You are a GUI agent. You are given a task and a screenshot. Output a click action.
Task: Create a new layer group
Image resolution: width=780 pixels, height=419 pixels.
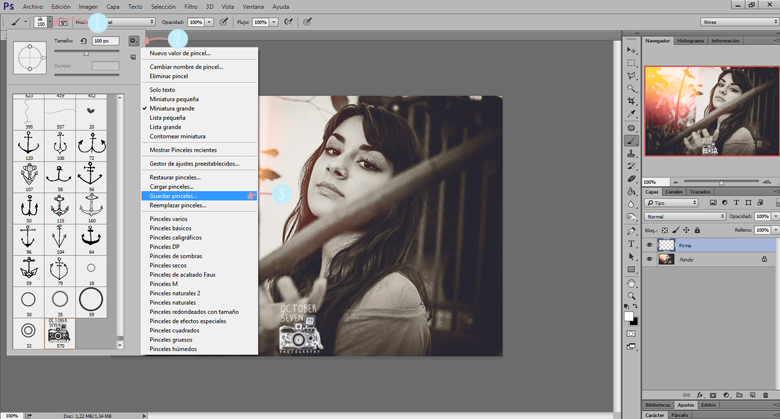pyautogui.click(x=739, y=395)
